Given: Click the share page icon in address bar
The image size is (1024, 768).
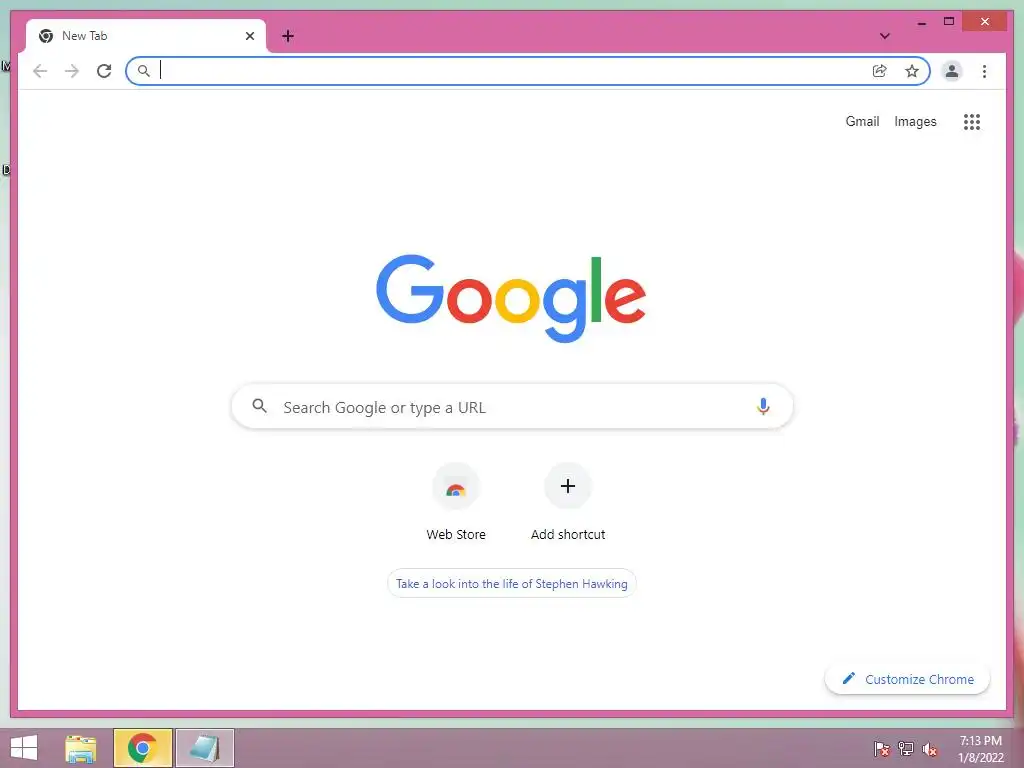Looking at the screenshot, I should (880, 71).
